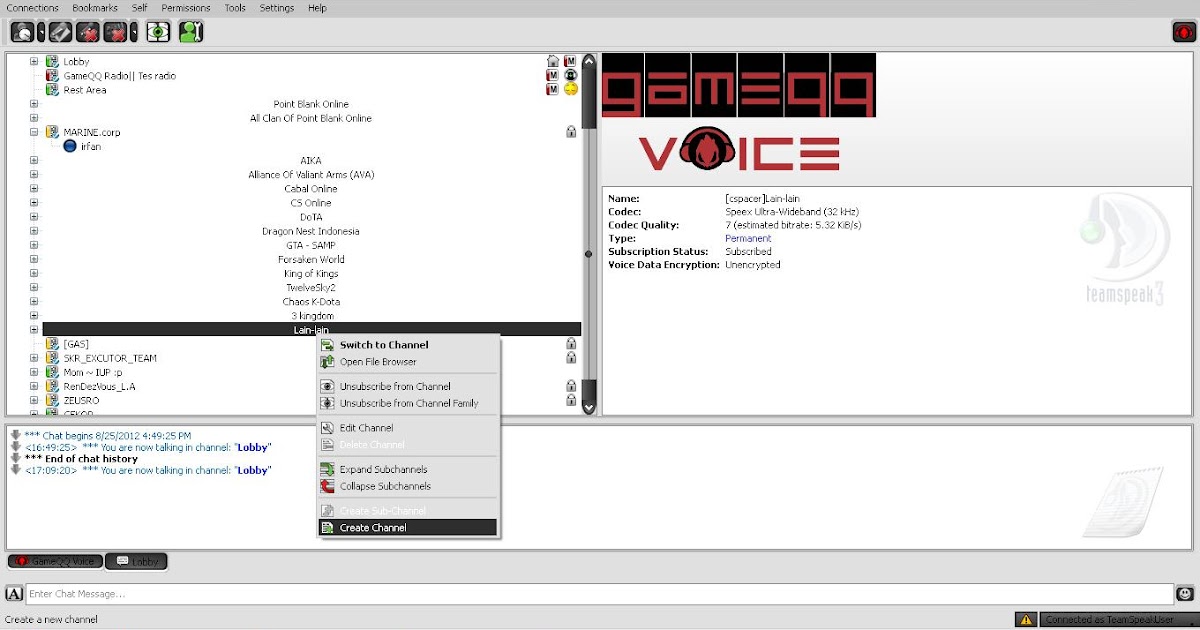
Task: Click the Permanent link in channel info
Action: tap(748, 238)
